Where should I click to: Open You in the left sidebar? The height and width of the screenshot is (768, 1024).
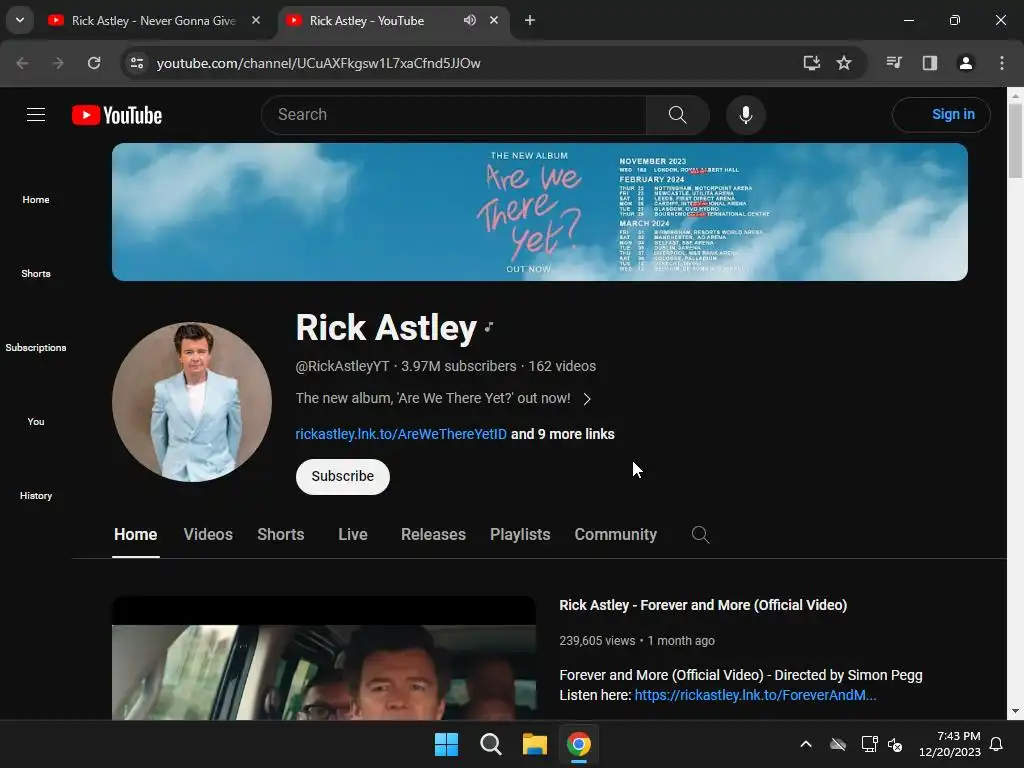[x=36, y=422]
